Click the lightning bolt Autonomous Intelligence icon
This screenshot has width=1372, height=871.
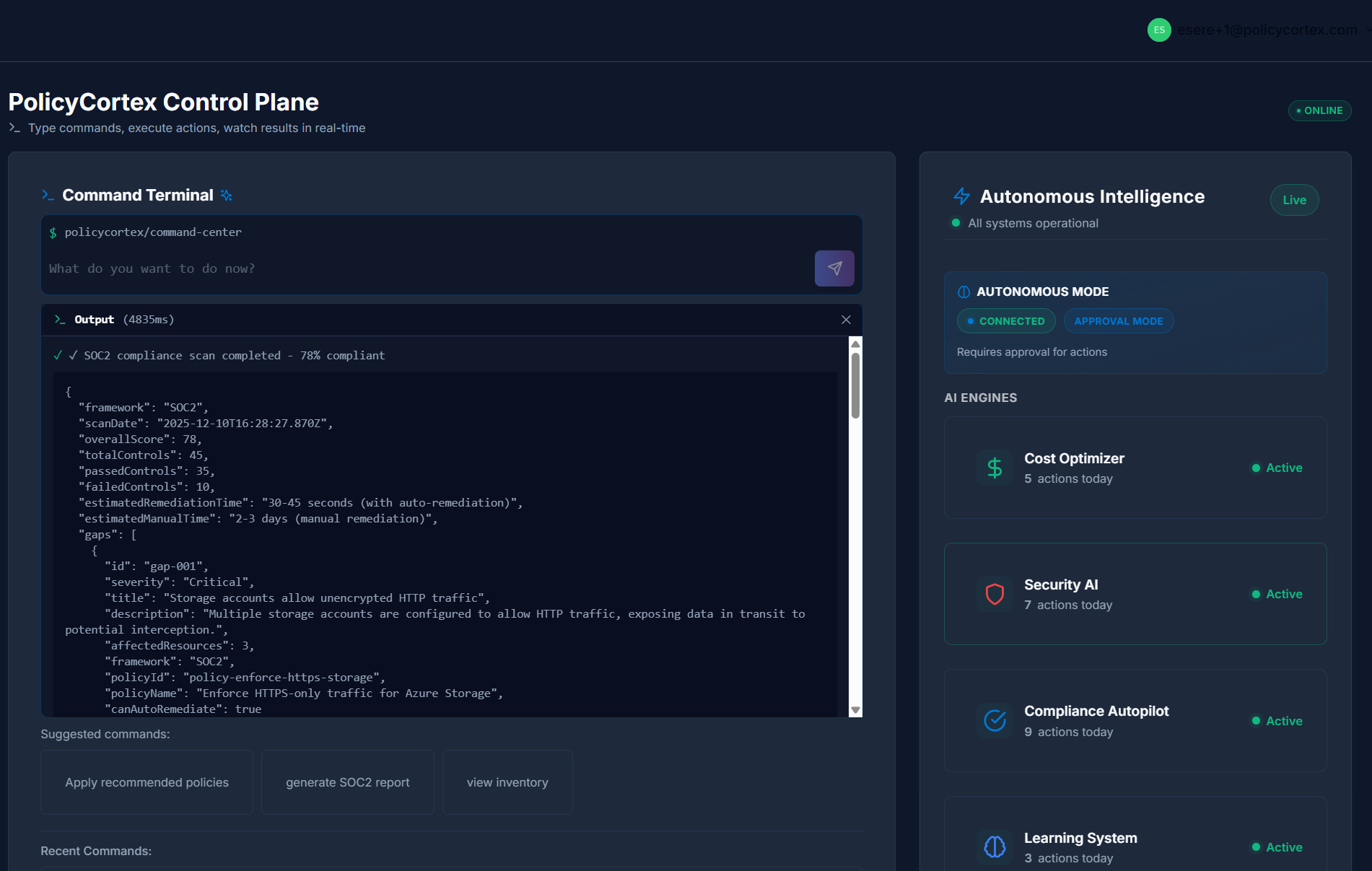(961, 196)
